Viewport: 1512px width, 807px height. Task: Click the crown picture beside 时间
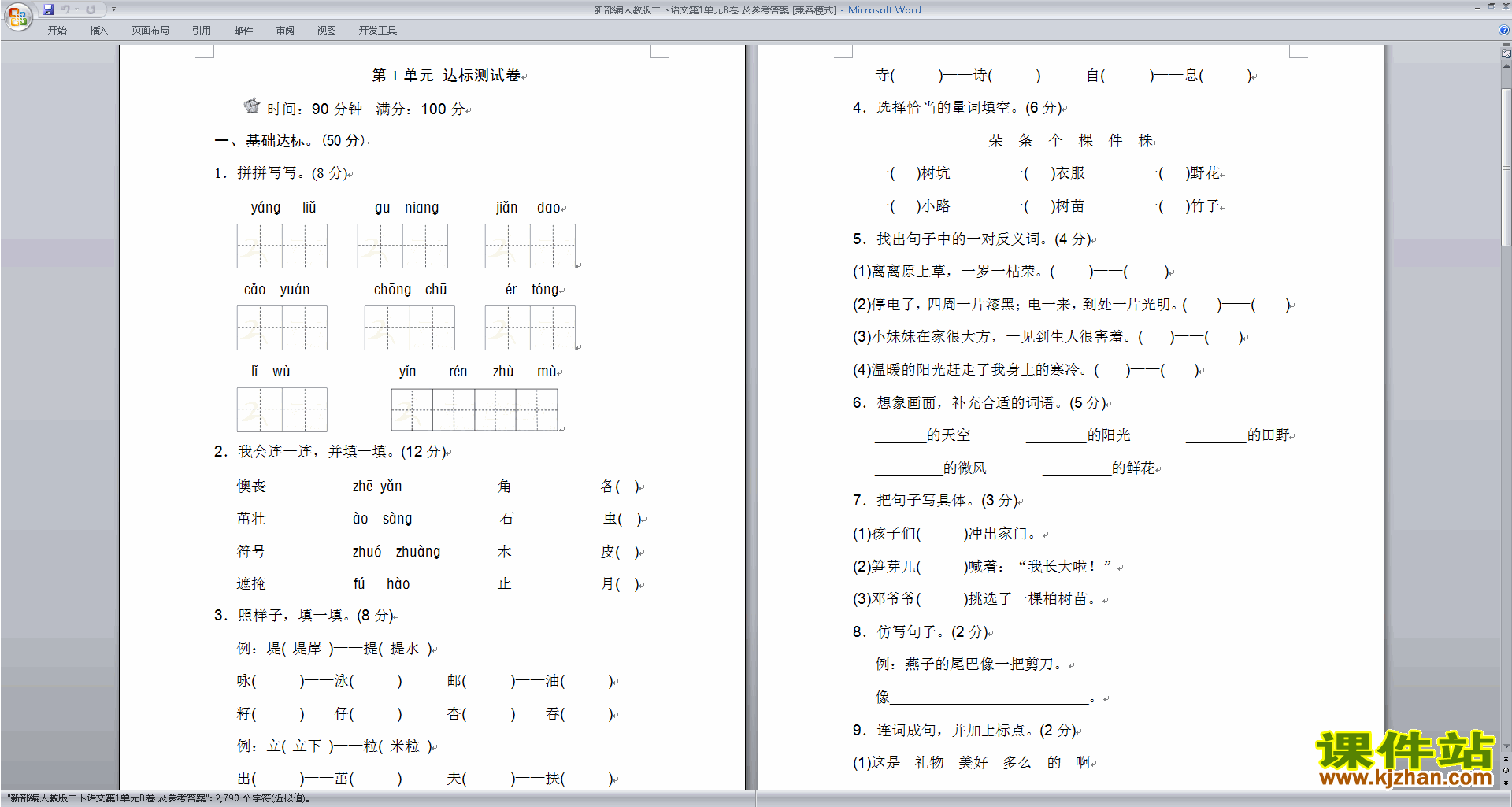point(252,106)
